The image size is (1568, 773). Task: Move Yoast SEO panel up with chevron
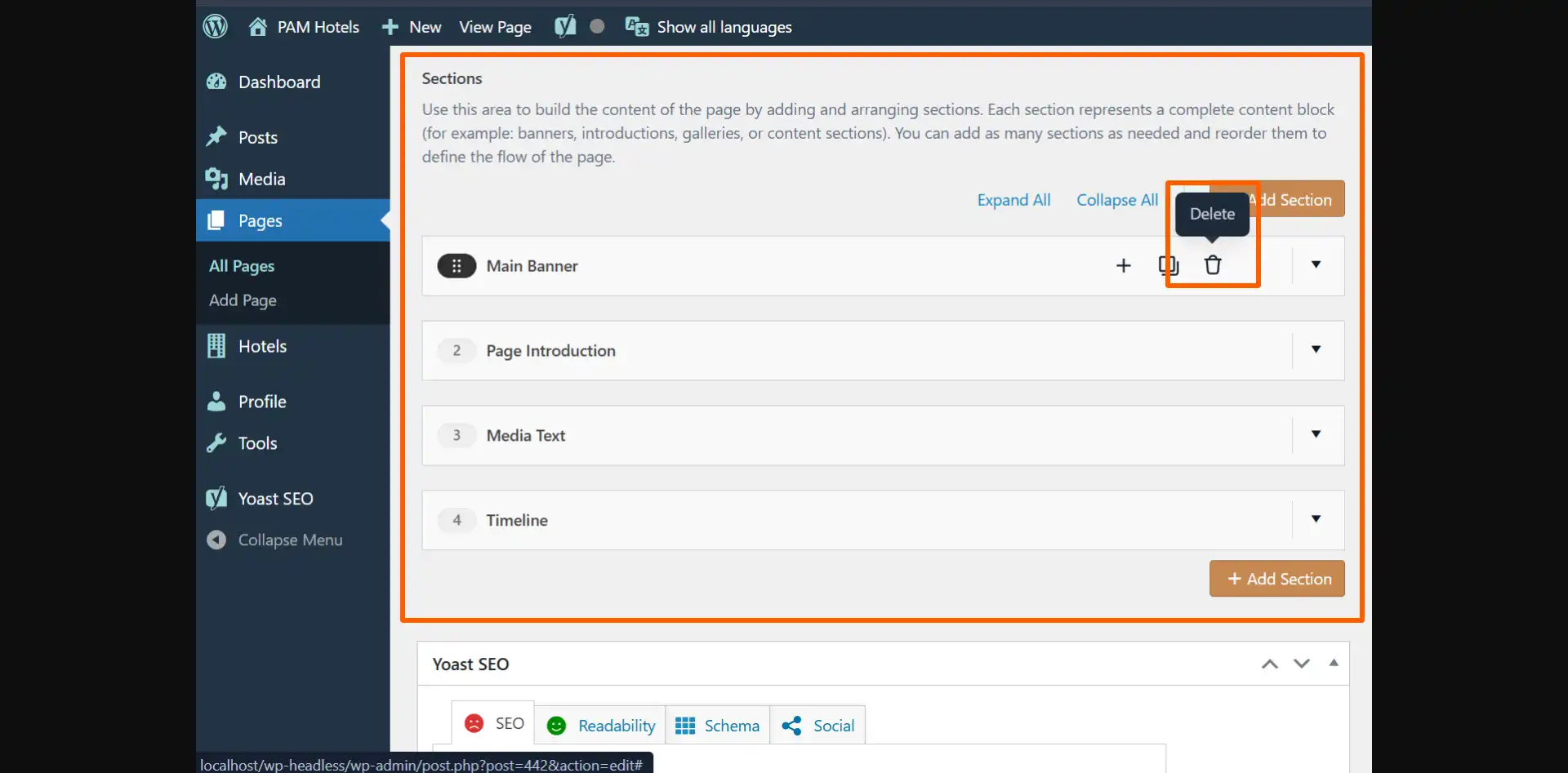(x=1269, y=664)
